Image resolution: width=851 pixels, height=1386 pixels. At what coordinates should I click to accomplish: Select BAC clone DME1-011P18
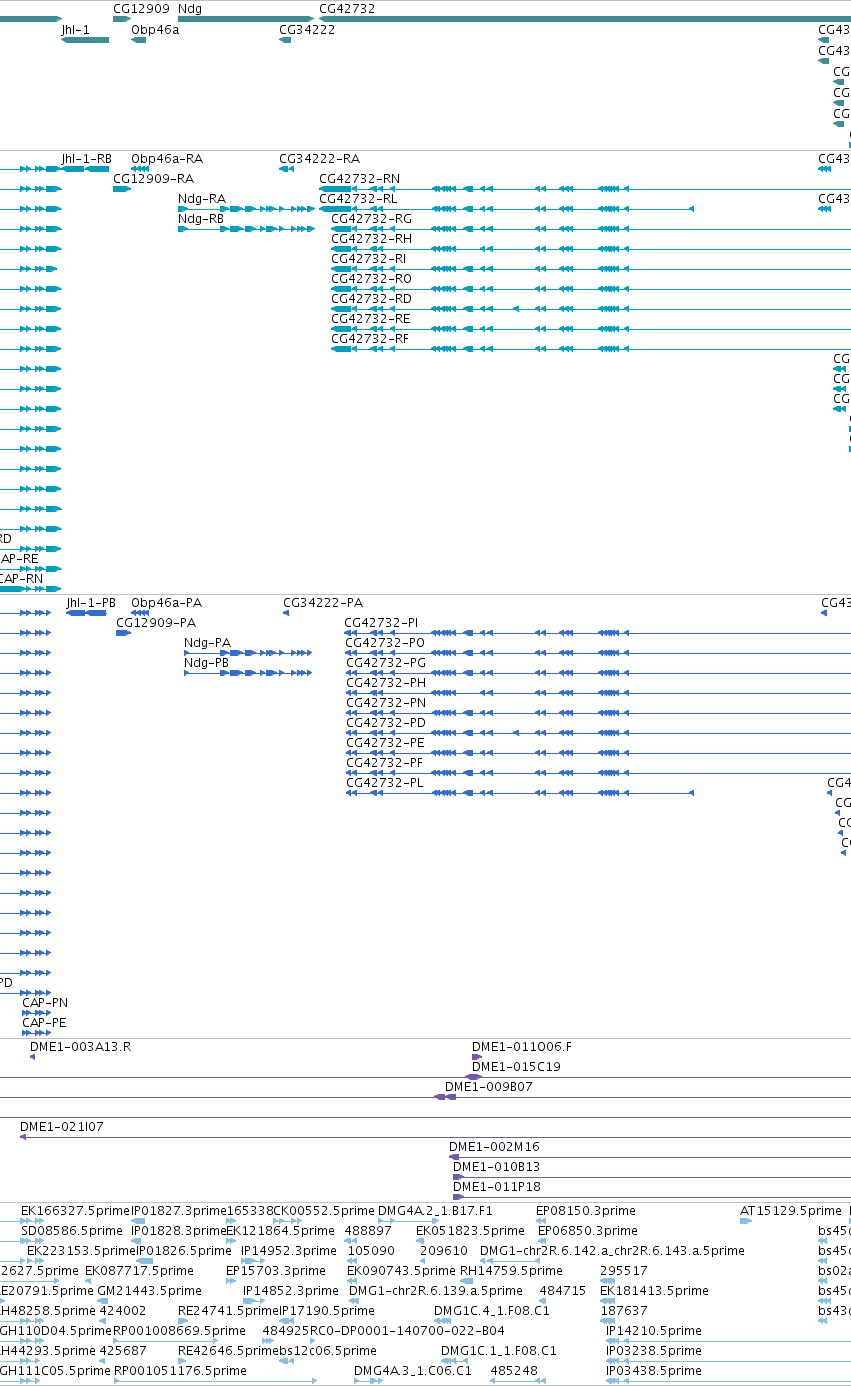point(497,1186)
